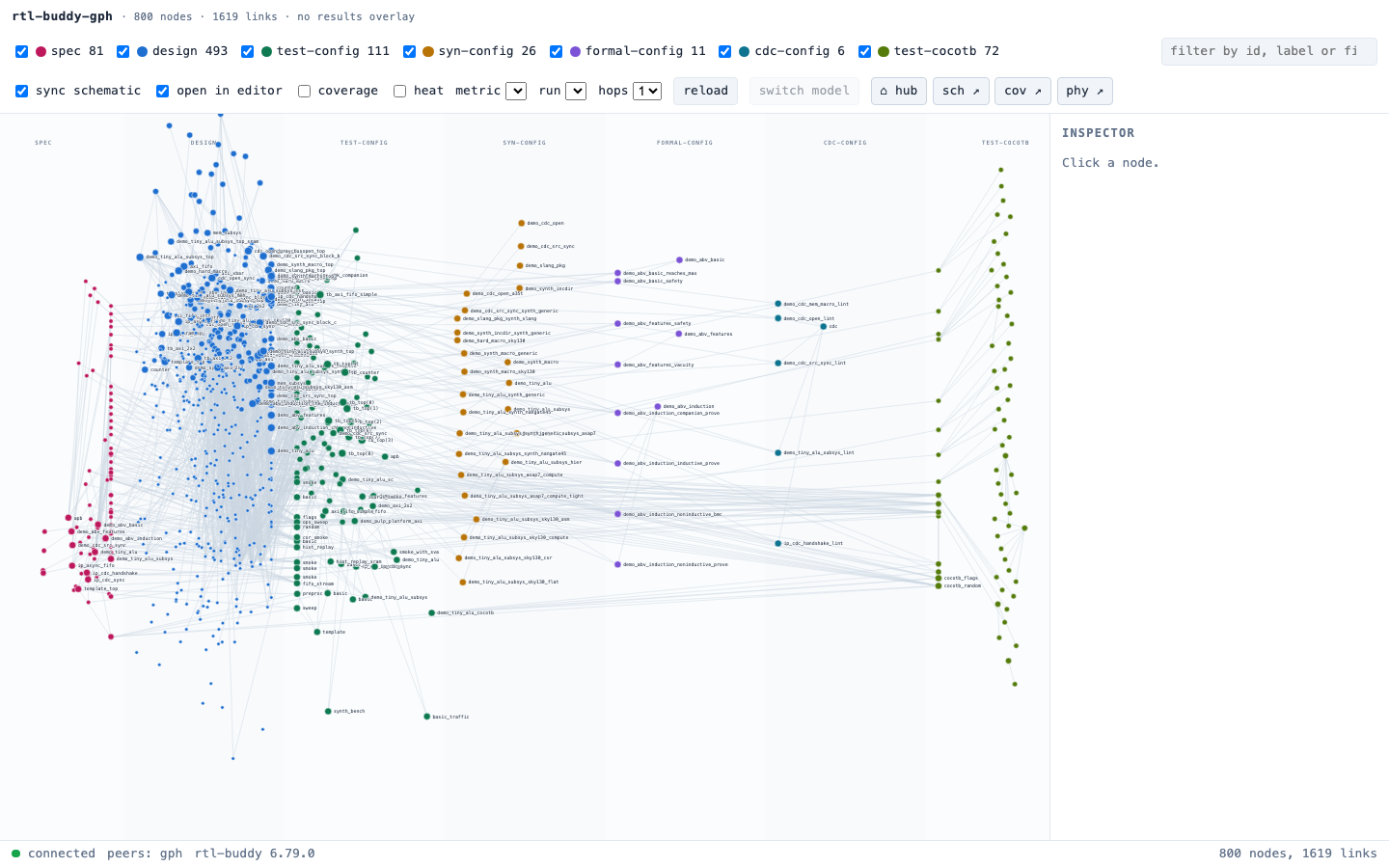Focus the filter by id or label field
This screenshot has width=1389, height=868.
(x=1268, y=51)
